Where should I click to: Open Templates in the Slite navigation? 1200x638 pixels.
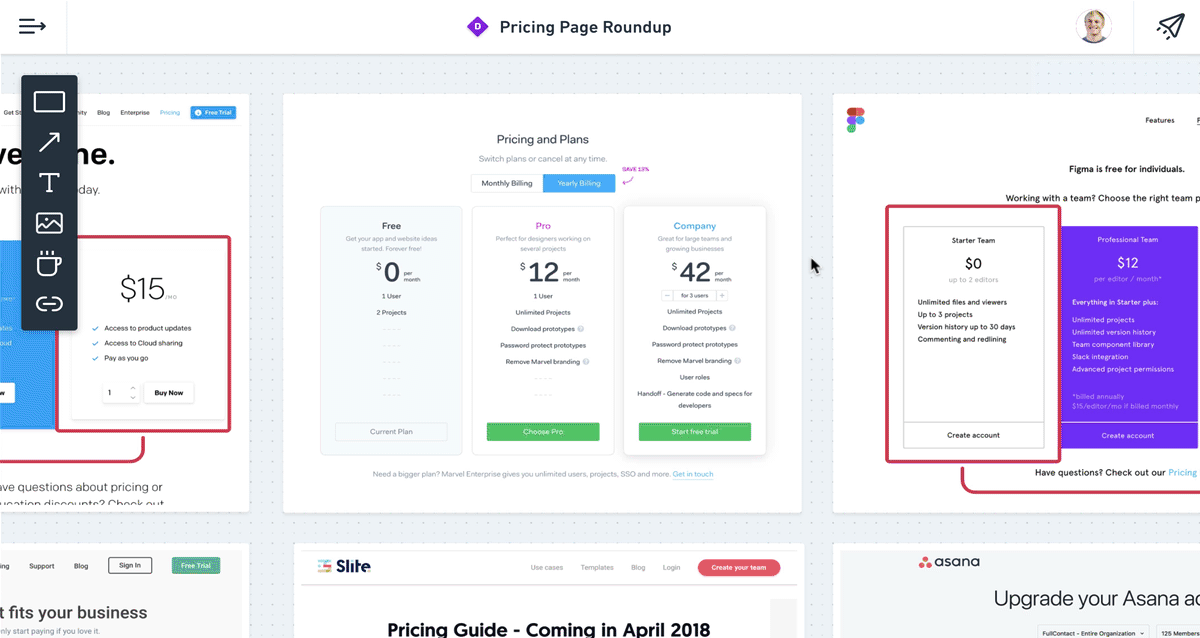[x=597, y=567]
